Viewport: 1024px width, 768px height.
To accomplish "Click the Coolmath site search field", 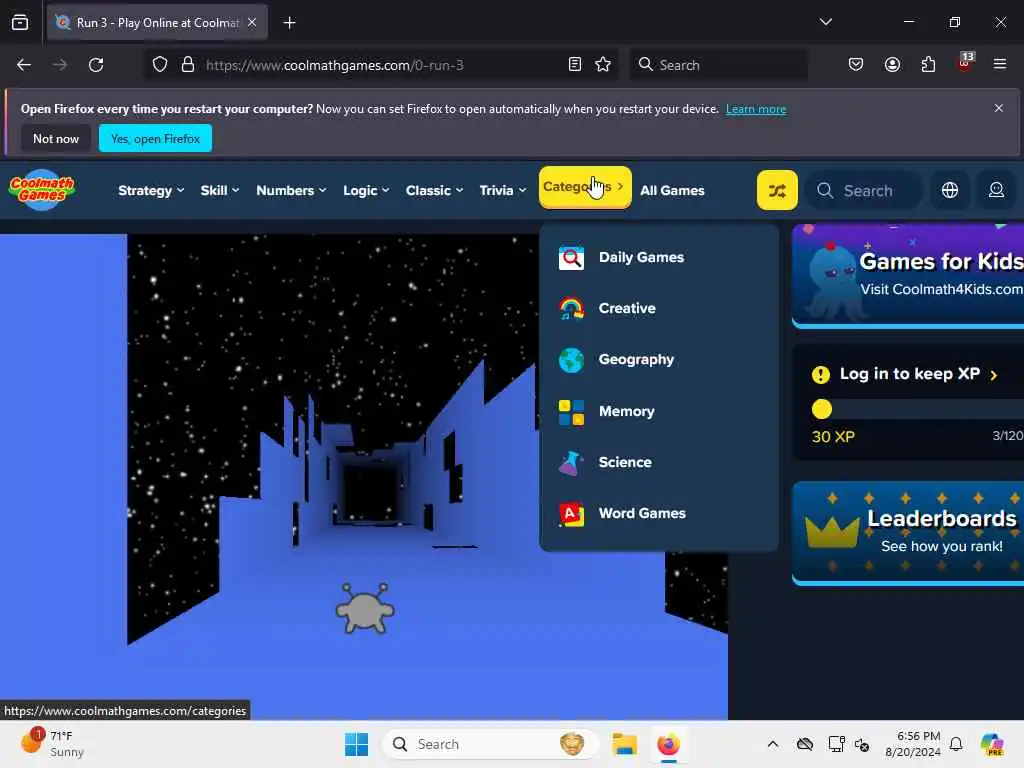I will (865, 191).
